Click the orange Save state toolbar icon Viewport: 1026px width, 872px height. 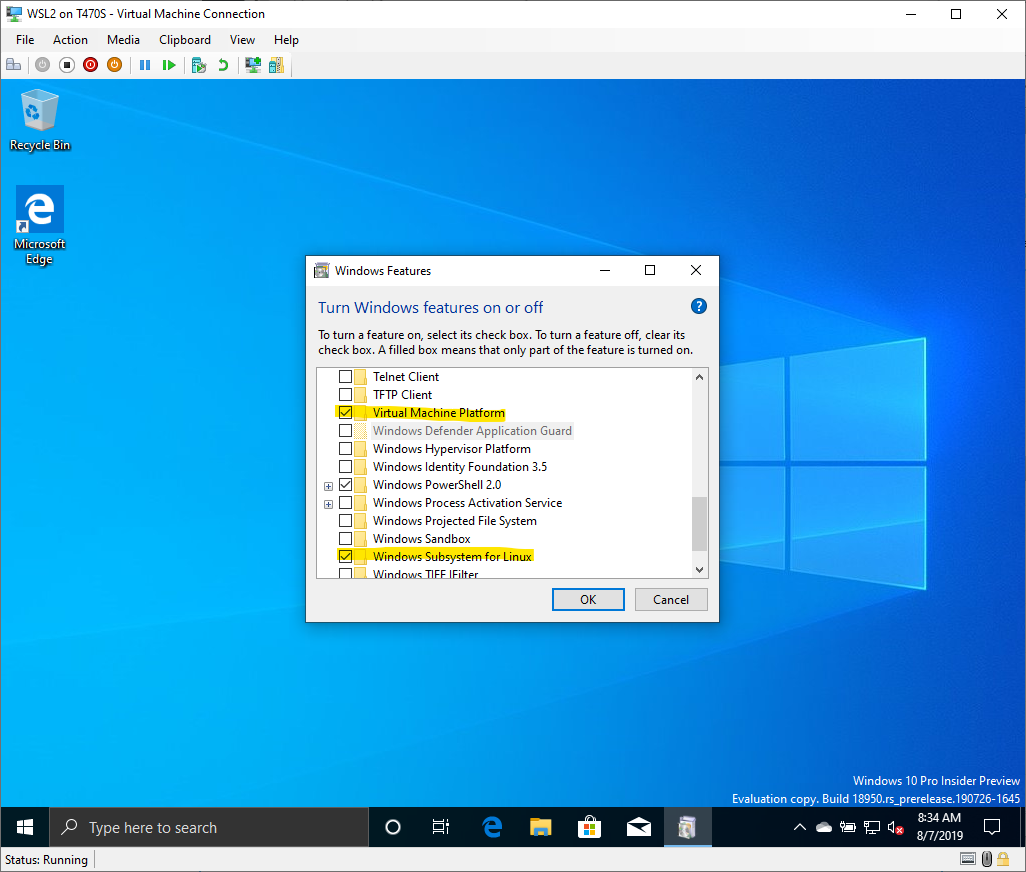coord(114,65)
